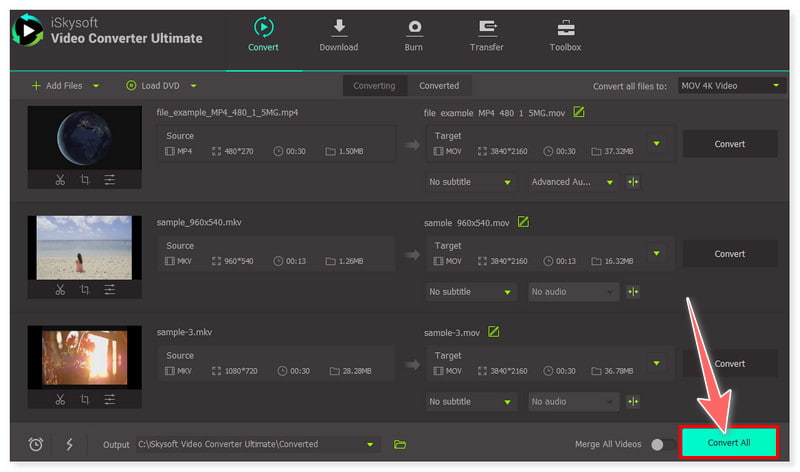Open the output folder icon

(x=400, y=444)
